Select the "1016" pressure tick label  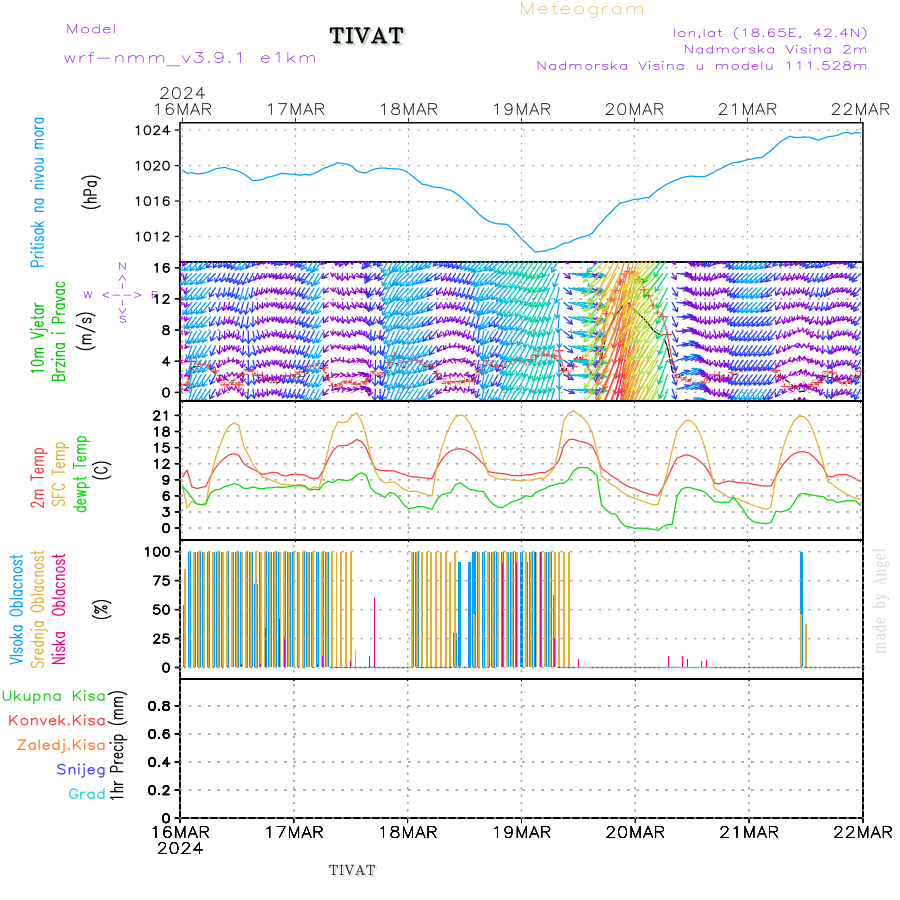click(x=153, y=201)
